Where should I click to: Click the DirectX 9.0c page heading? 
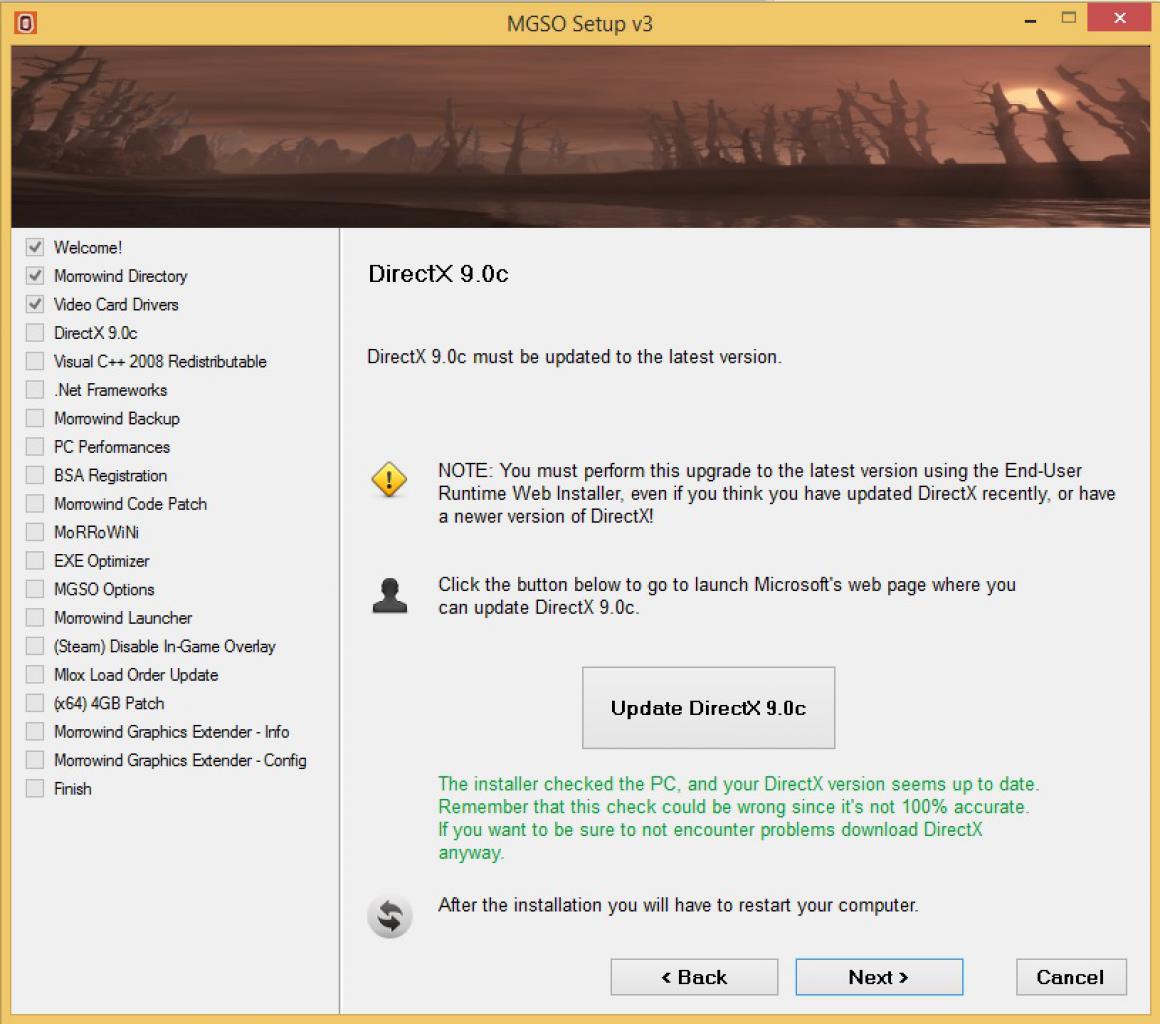coord(438,274)
